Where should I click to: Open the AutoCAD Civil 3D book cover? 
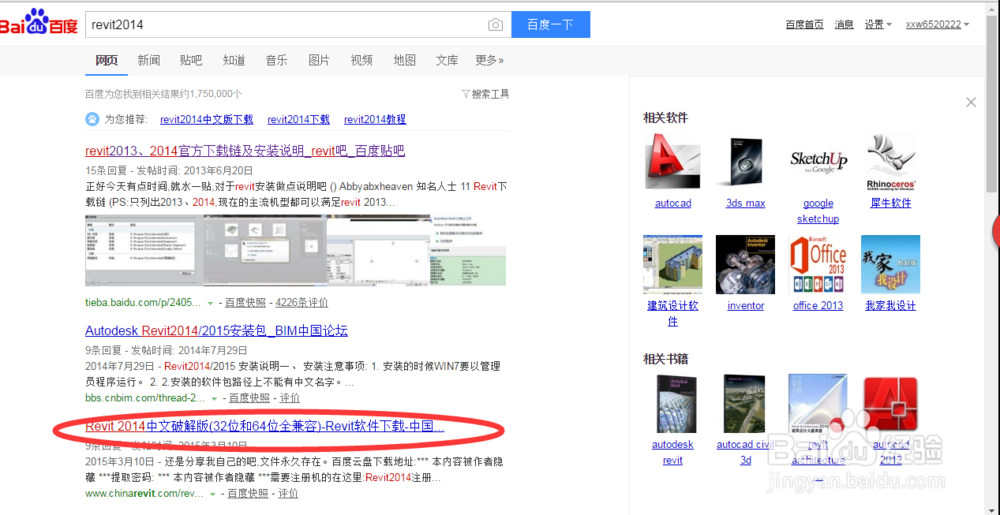744,403
